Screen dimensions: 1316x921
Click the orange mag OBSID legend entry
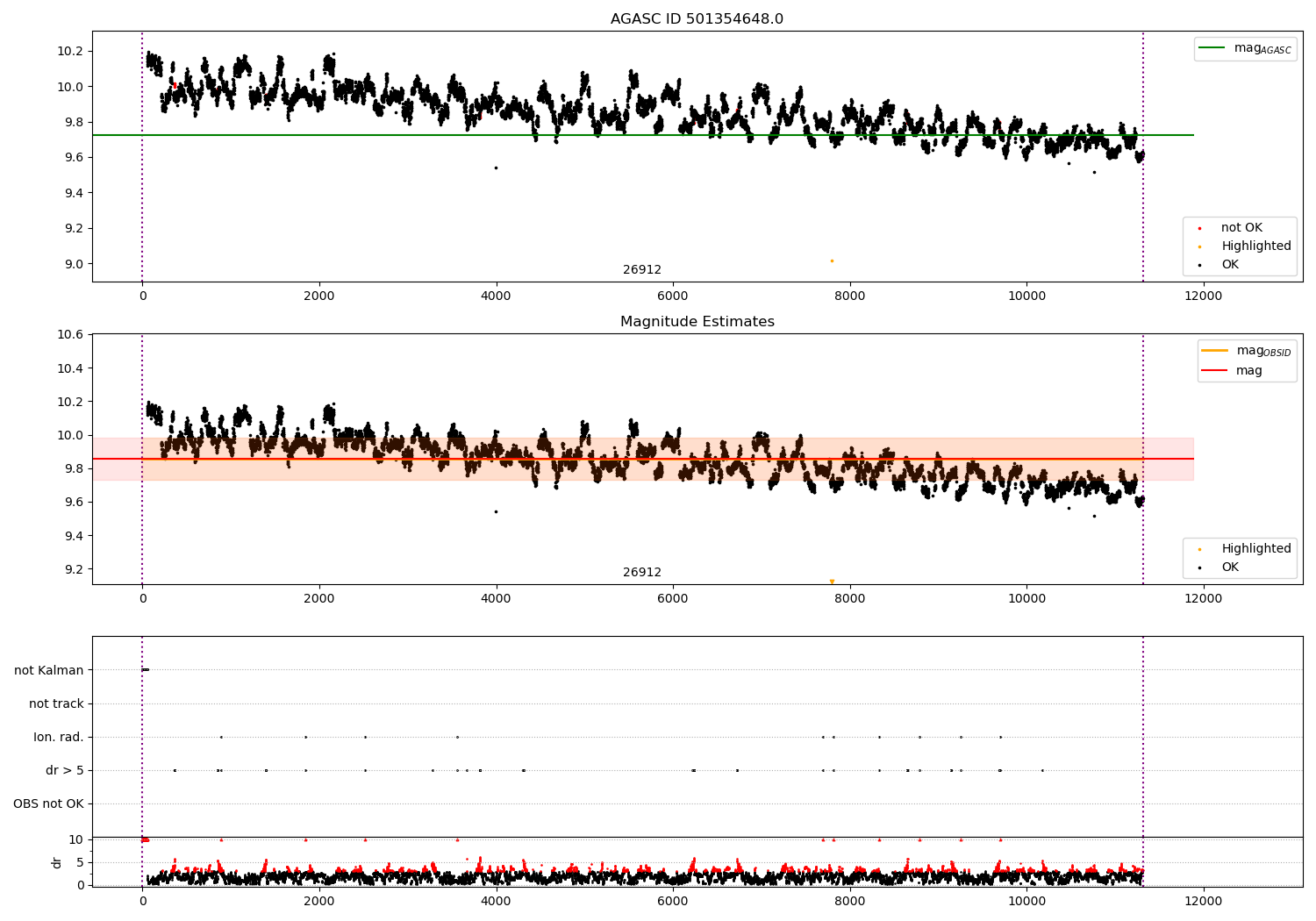1247,351
